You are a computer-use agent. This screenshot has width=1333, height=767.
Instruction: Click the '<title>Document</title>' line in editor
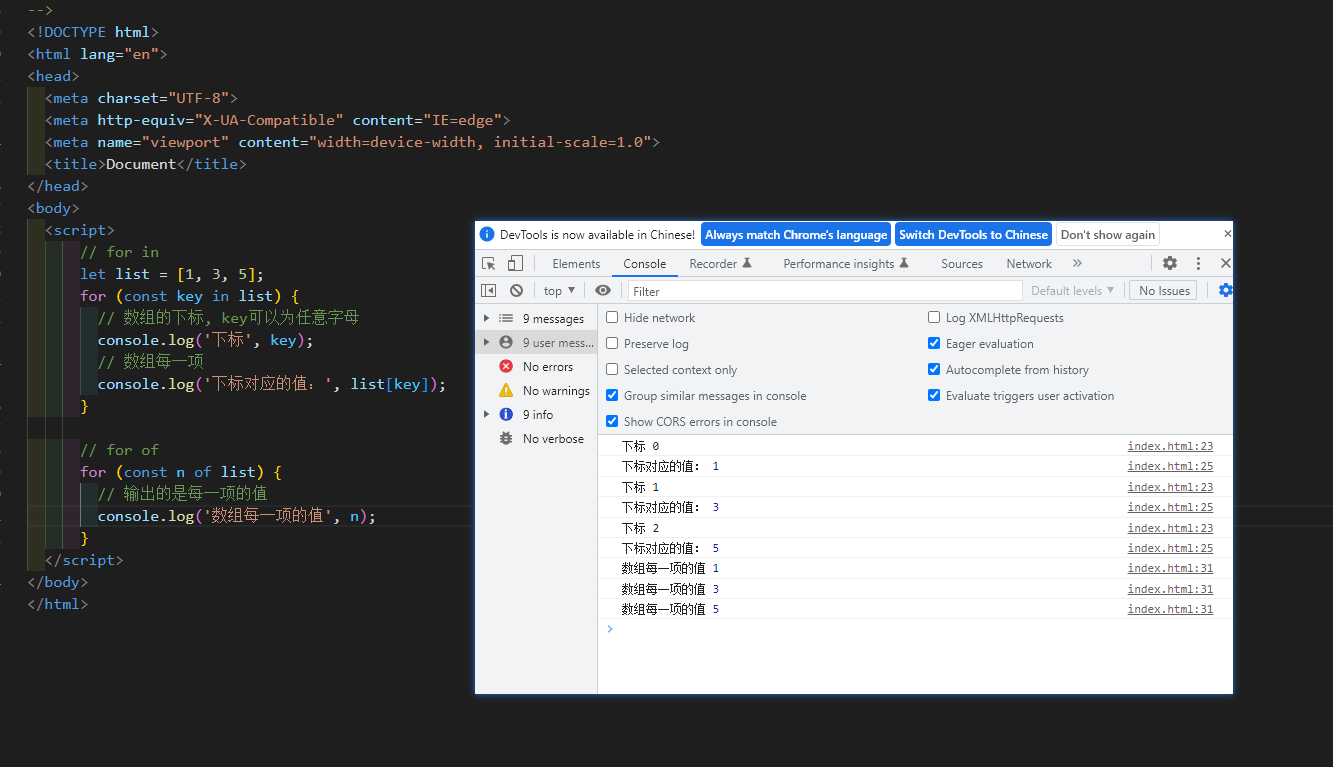coord(145,164)
